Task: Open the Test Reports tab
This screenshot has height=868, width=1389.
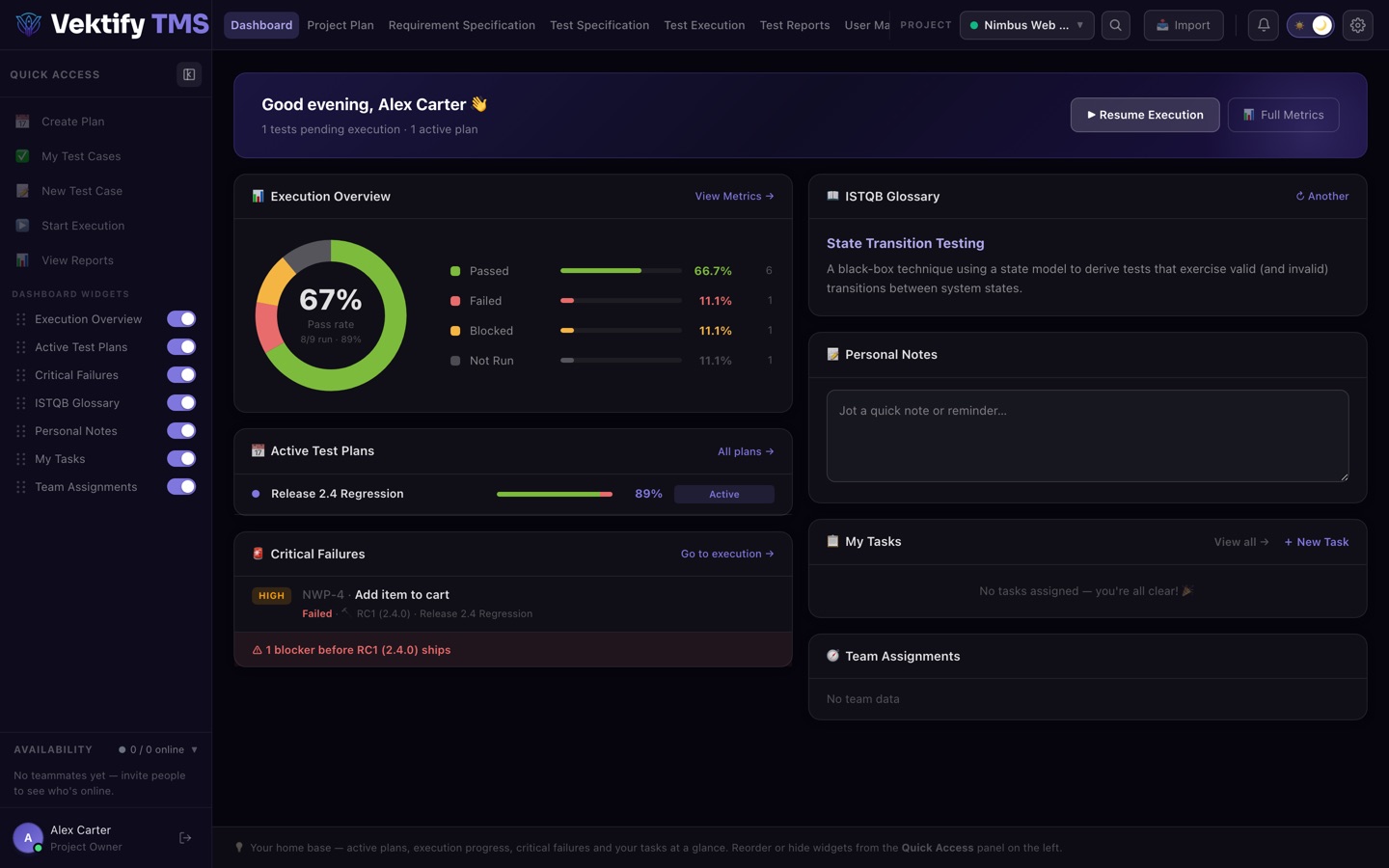Action: 794,25
